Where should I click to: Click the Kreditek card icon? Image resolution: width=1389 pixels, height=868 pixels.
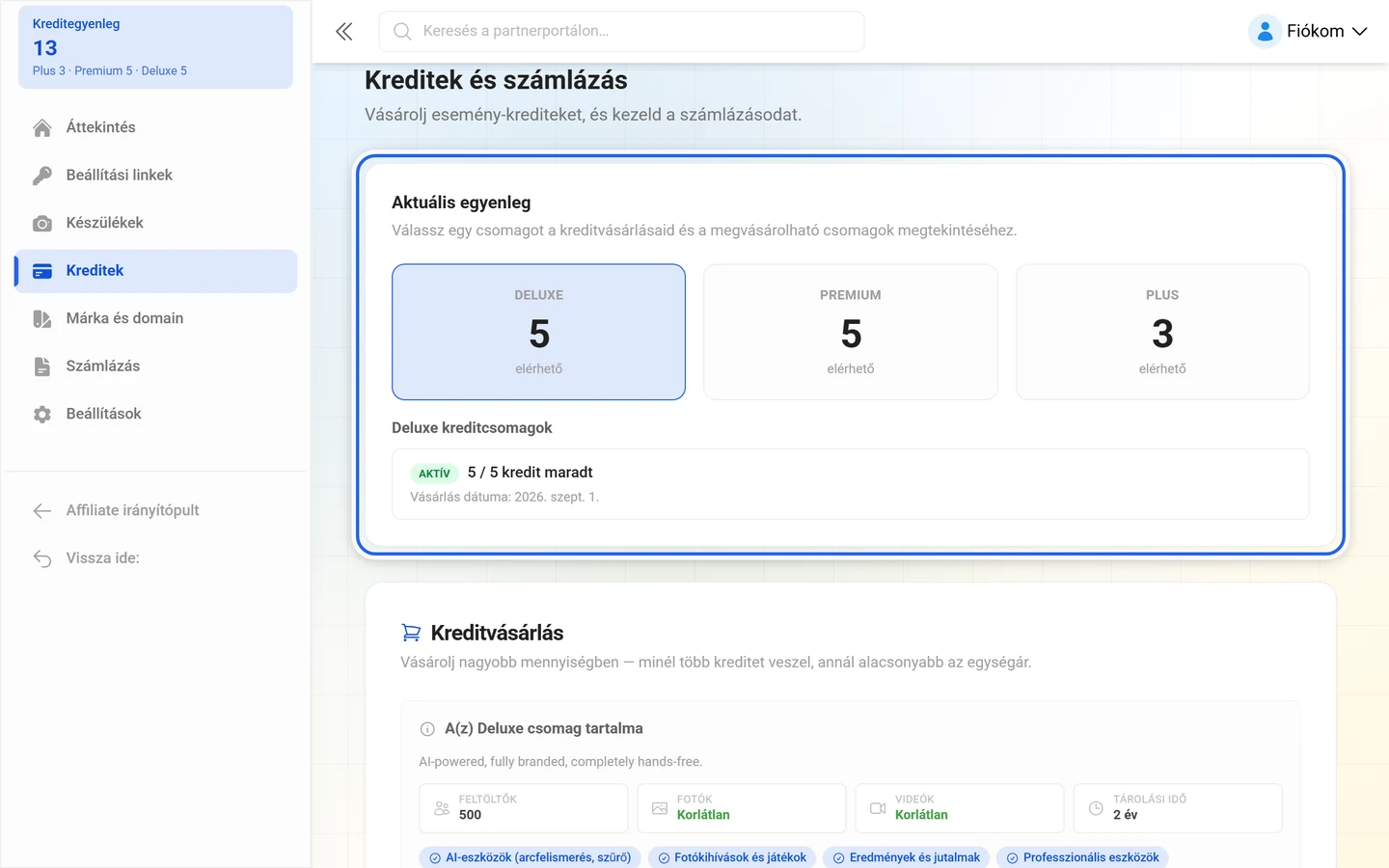[x=42, y=271]
